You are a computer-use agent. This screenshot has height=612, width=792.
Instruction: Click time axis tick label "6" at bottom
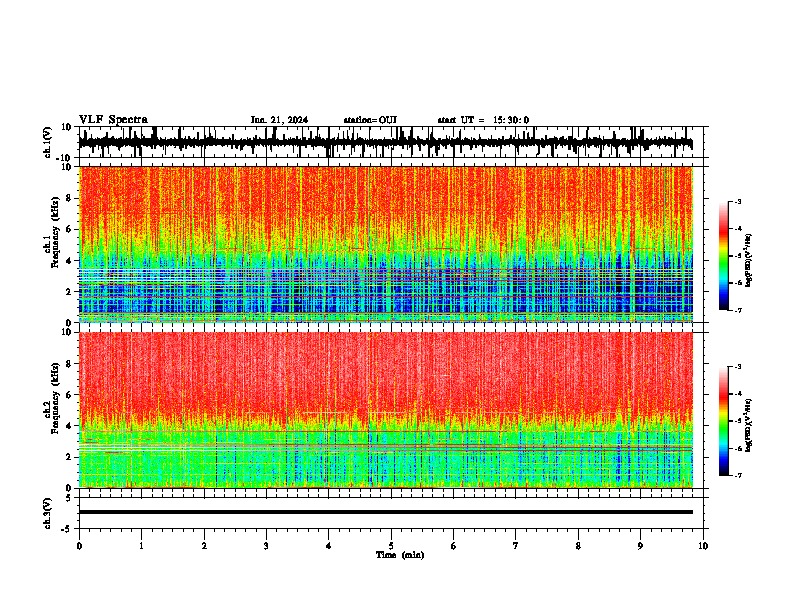click(x=454, y=546)
